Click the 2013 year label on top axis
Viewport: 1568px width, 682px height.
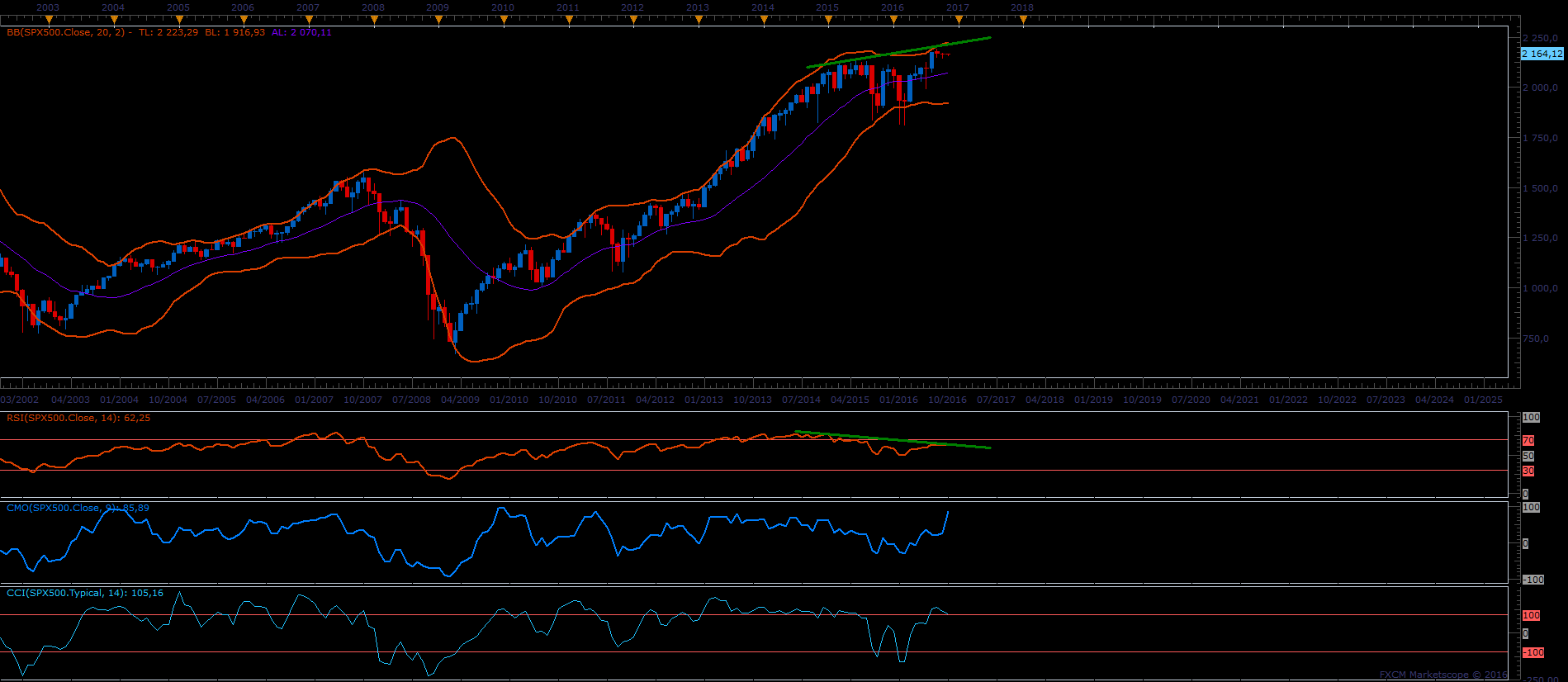click(698, 7)
